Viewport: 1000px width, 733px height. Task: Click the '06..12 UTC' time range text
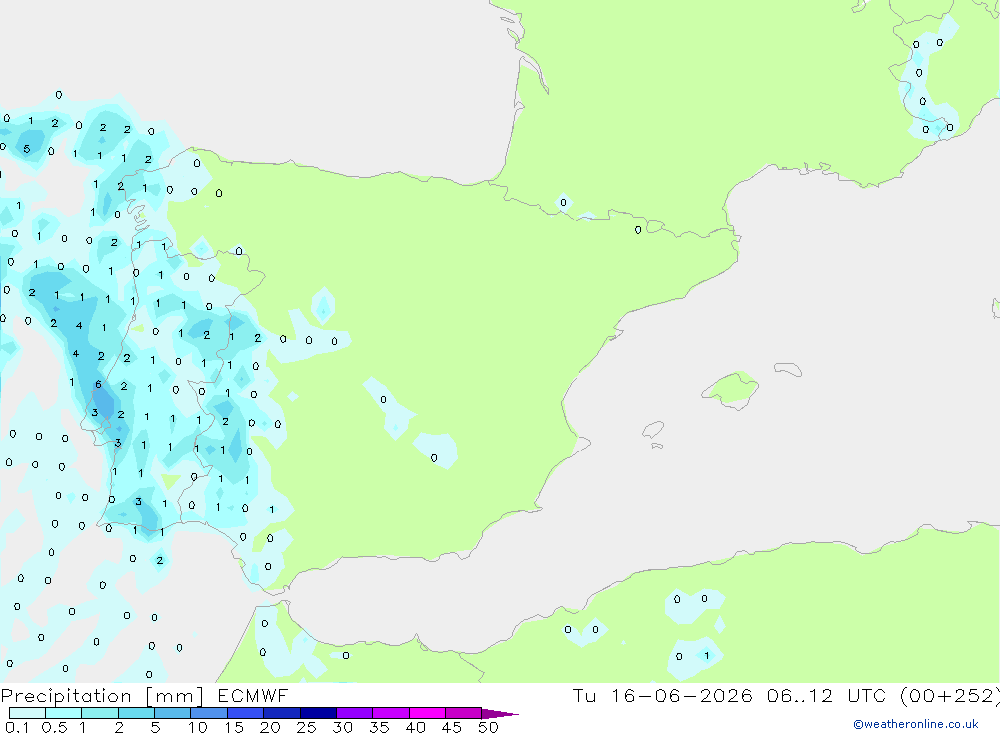825,696
